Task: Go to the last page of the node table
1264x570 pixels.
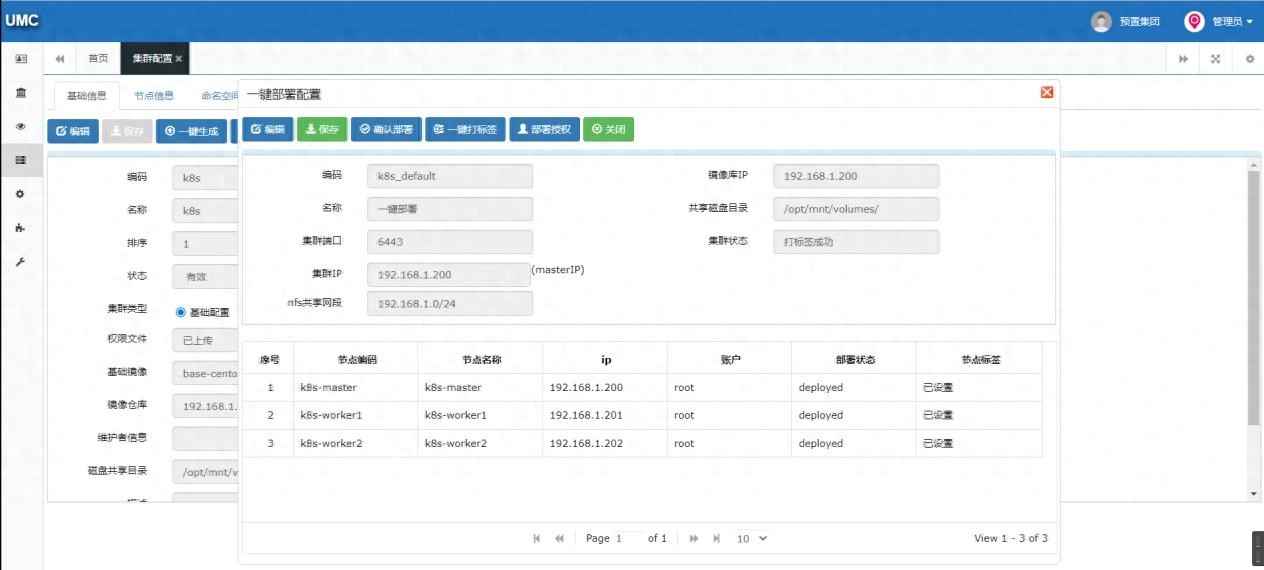Action: [x=716, y=538]
